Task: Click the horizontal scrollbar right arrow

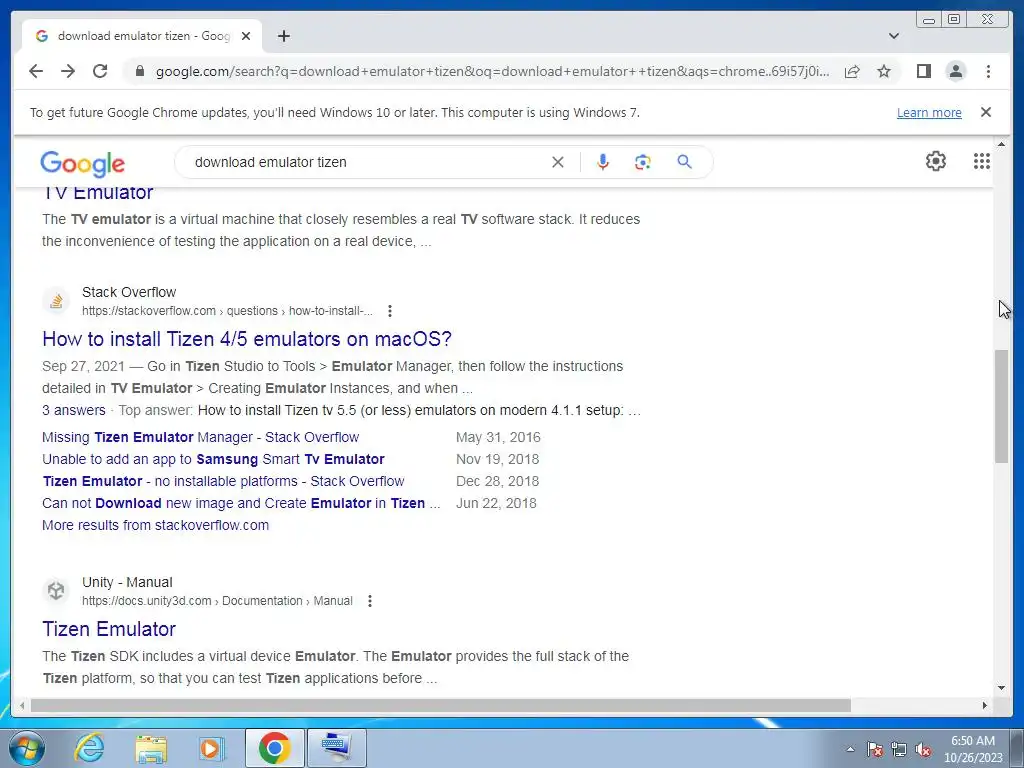Action: 985,705
